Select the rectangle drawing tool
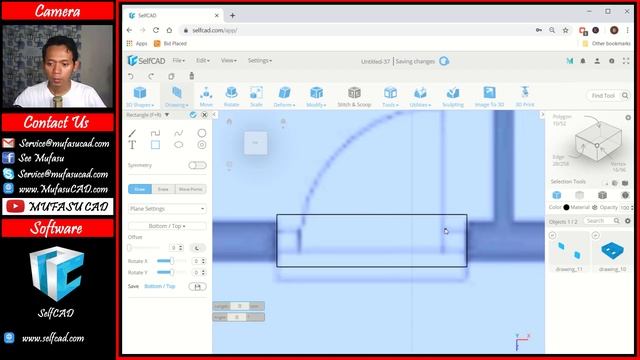The height and width of the screenshot is (360, 640). coord(155,145)
